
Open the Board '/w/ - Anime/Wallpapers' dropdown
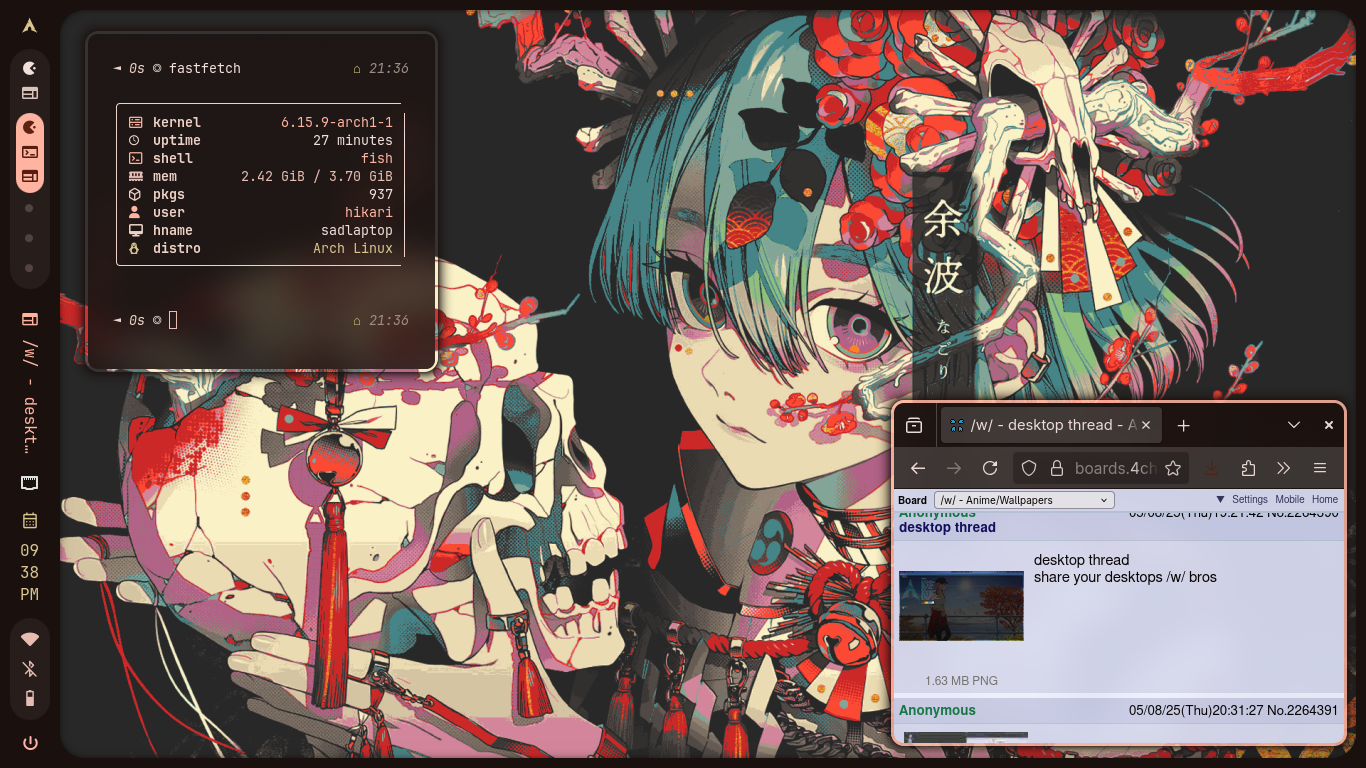[1024, 500]
